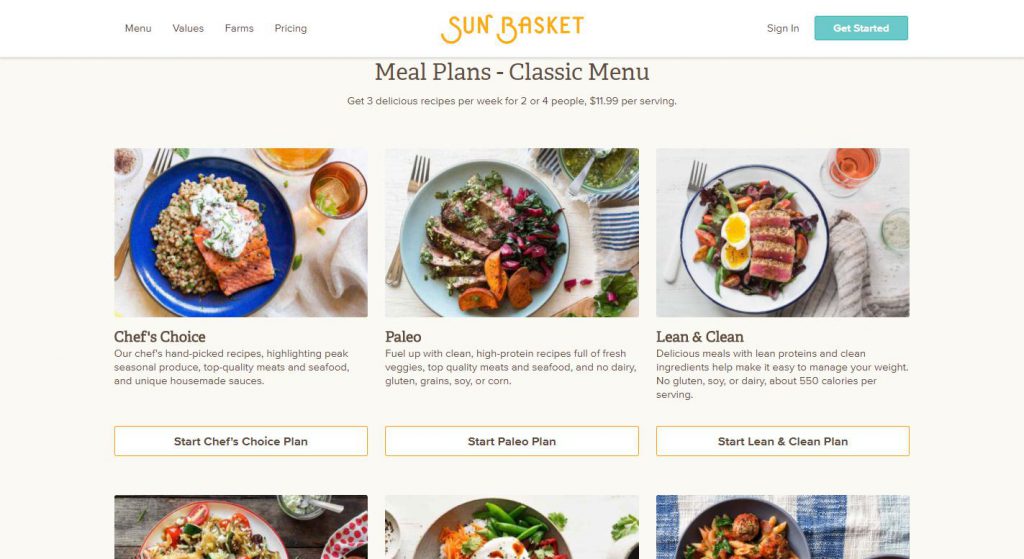
Task: Open the bottom-middle snap pea bowl photo
Action: [512, 527]
